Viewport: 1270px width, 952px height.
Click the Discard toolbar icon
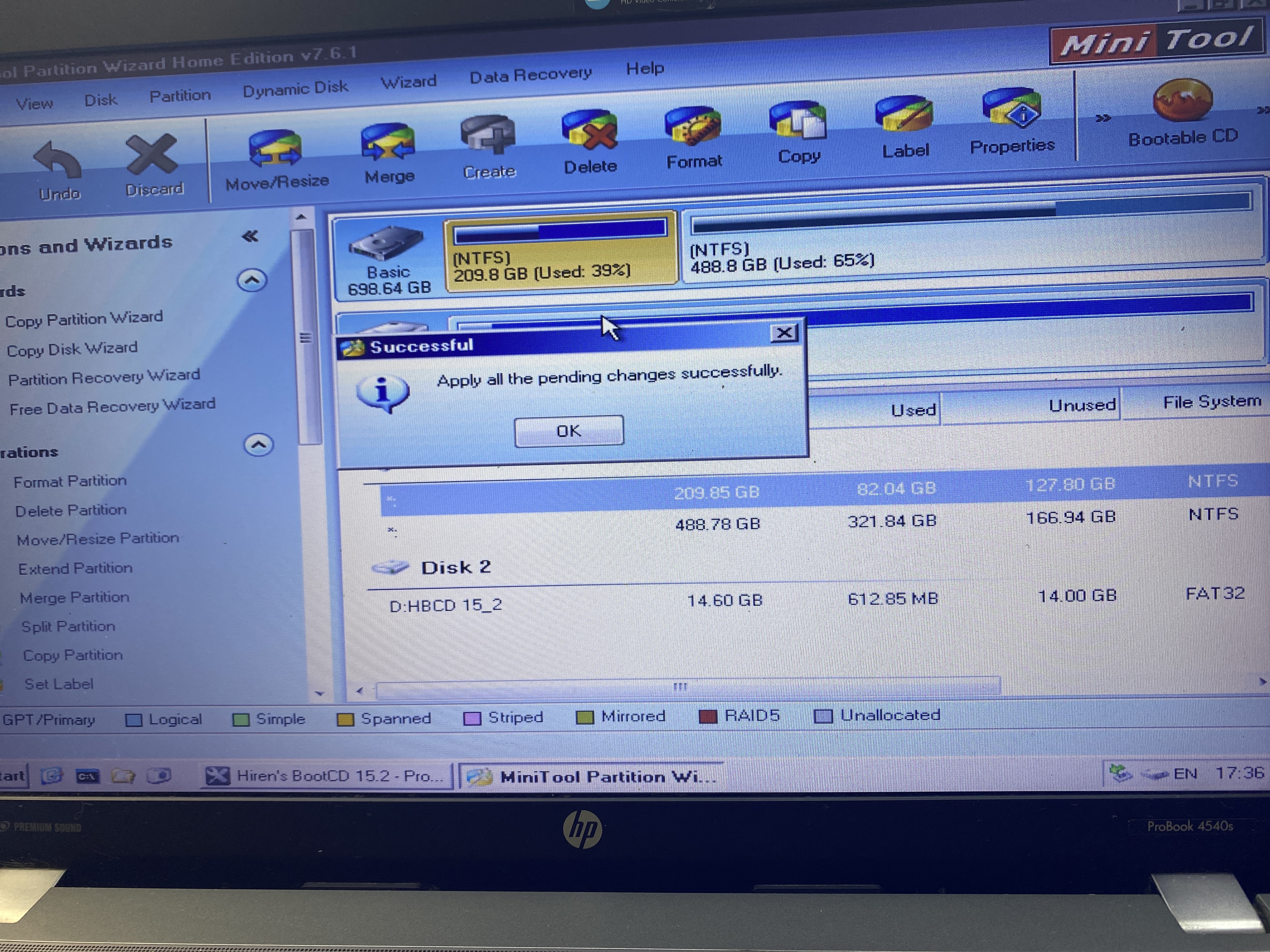pos(152,154)
